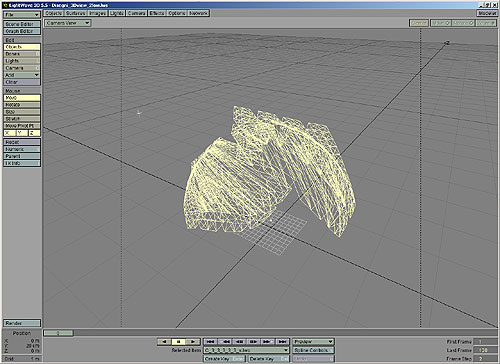Open the Network panel tab
The width and height of the screenshot is (500, 364).
coord(199,13)
